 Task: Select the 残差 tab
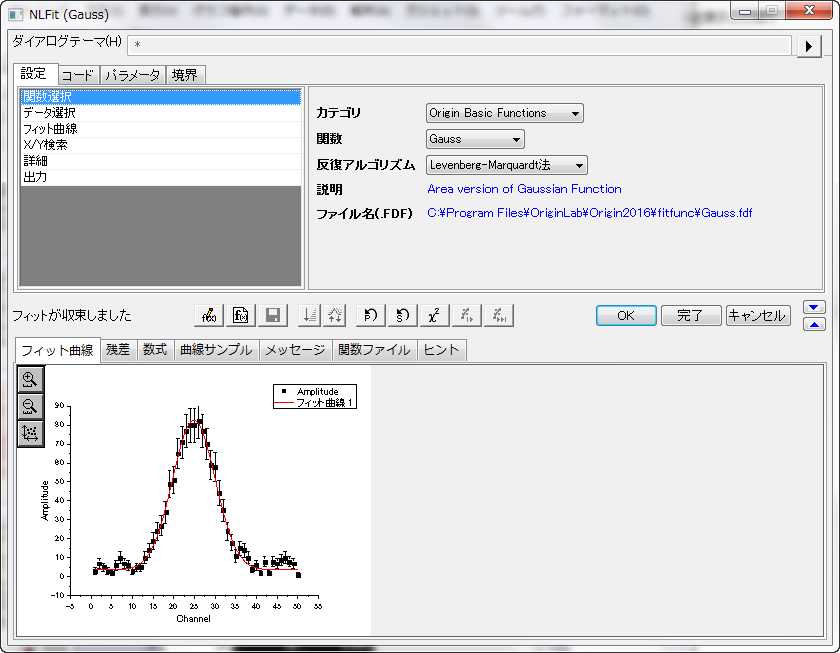point(118,350)
